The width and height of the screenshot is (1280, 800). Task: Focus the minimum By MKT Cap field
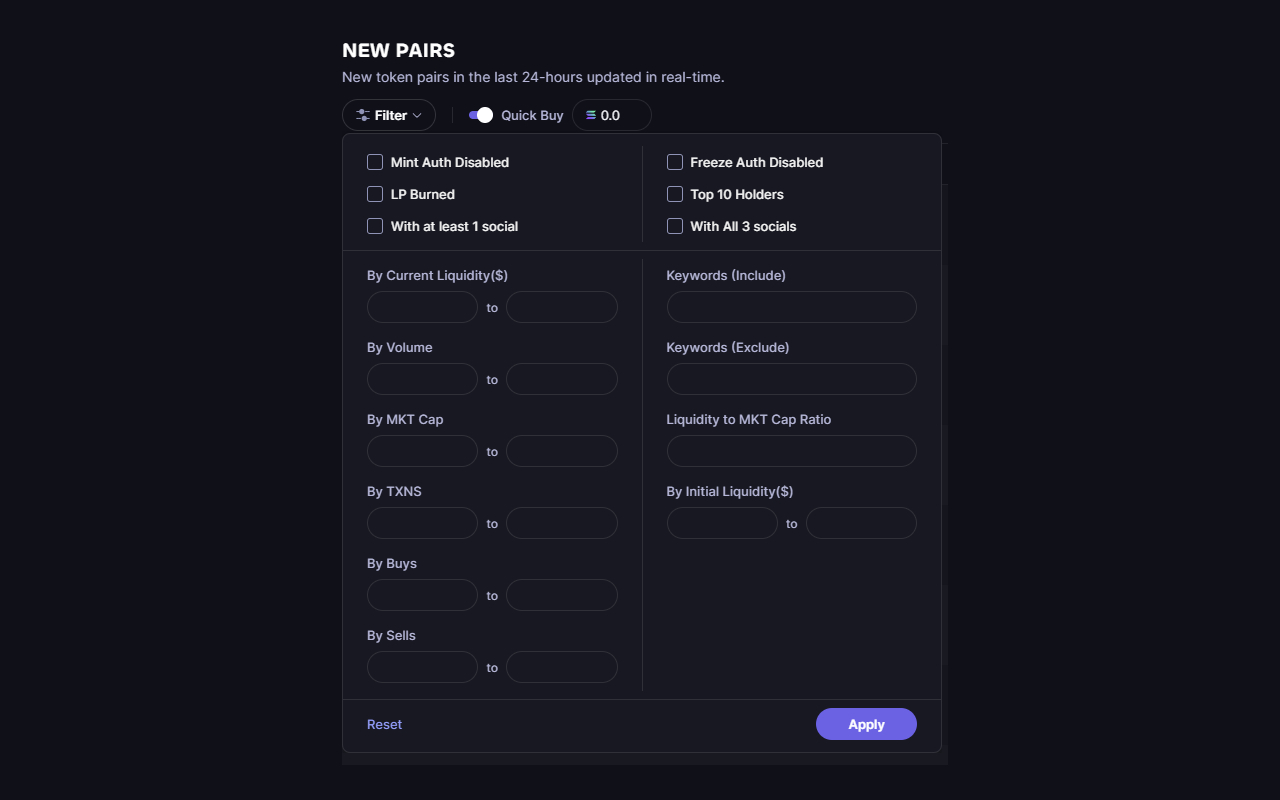(422, 451)
